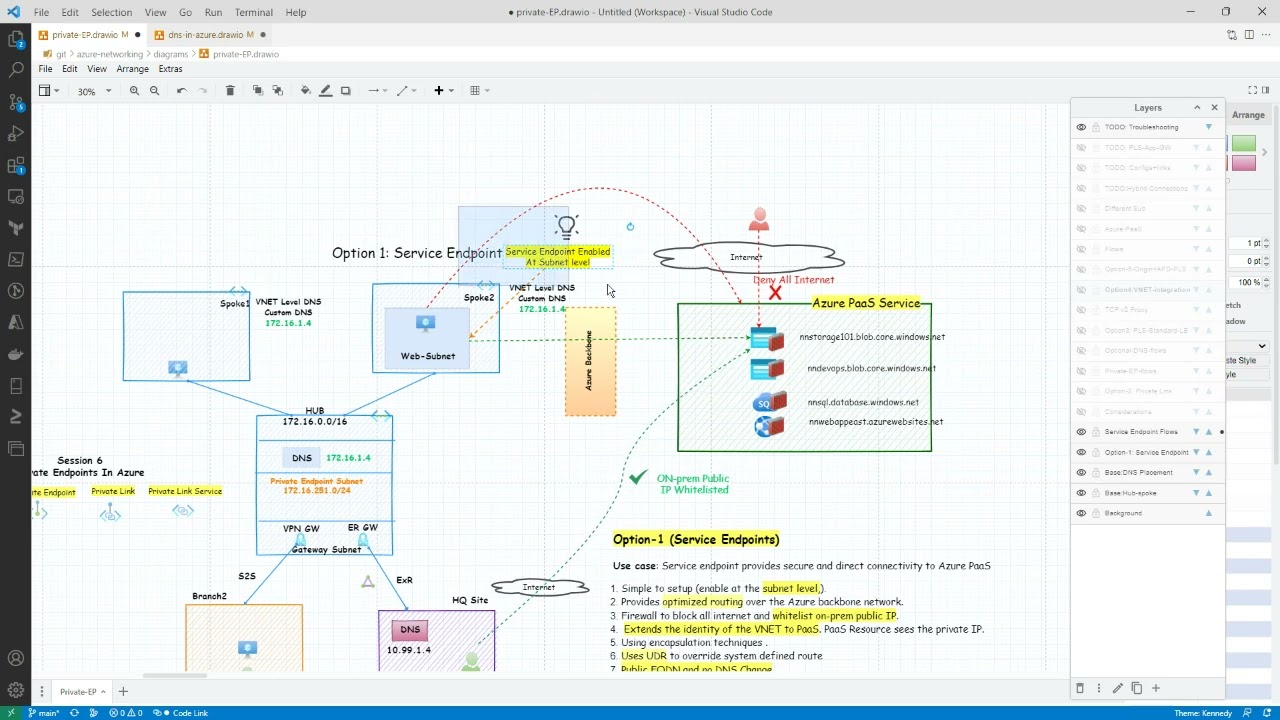Open Run and Debug view

click(x=15, y=134)
